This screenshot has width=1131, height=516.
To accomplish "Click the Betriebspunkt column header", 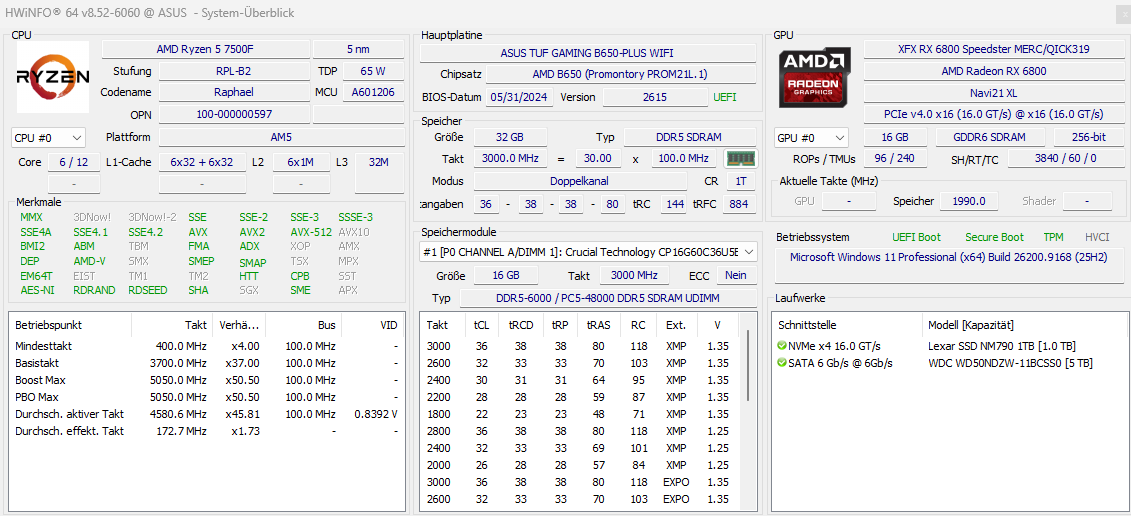I will [x=70, y=325].
